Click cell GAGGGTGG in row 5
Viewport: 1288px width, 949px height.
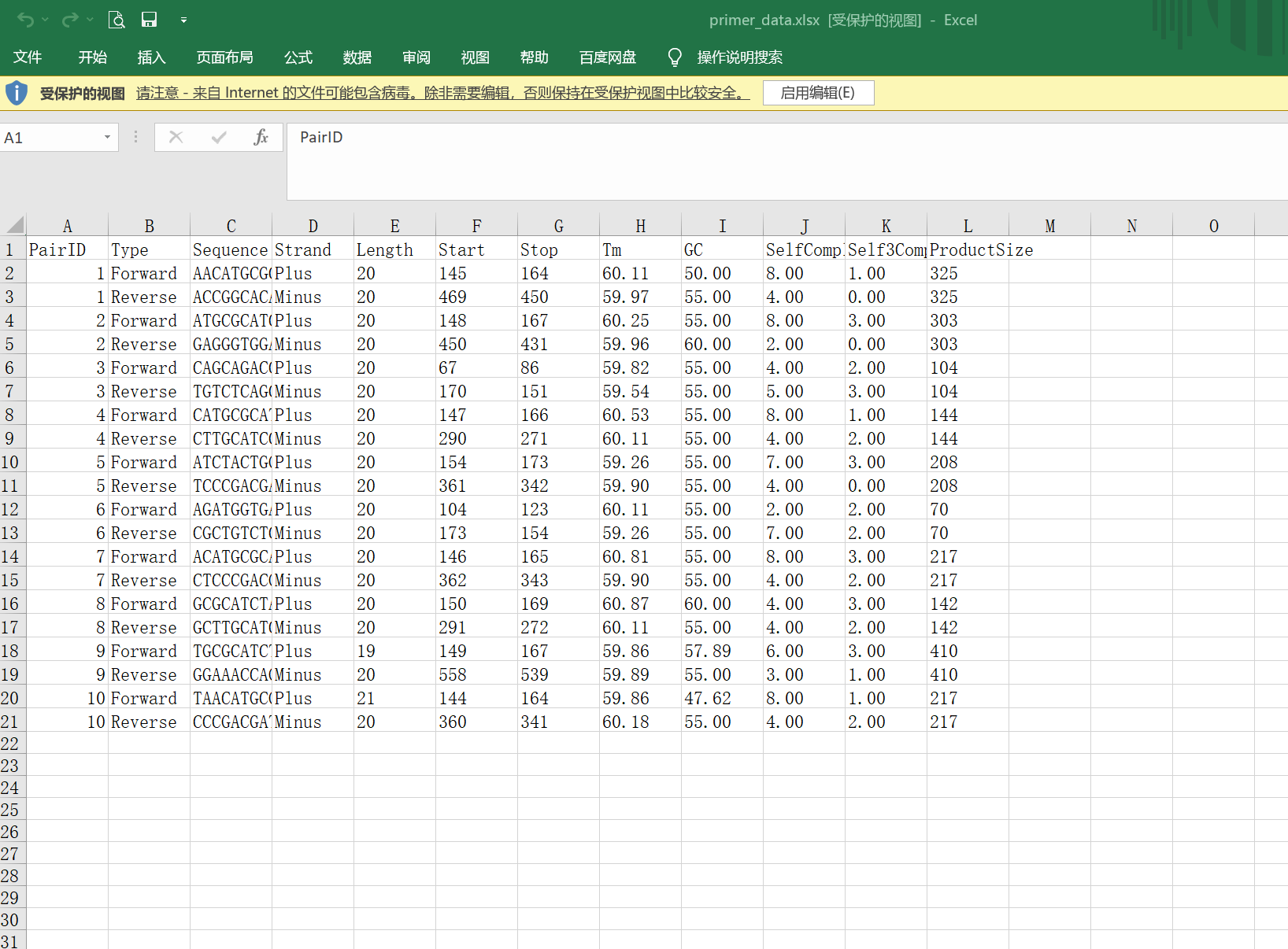tap(231, 344)
